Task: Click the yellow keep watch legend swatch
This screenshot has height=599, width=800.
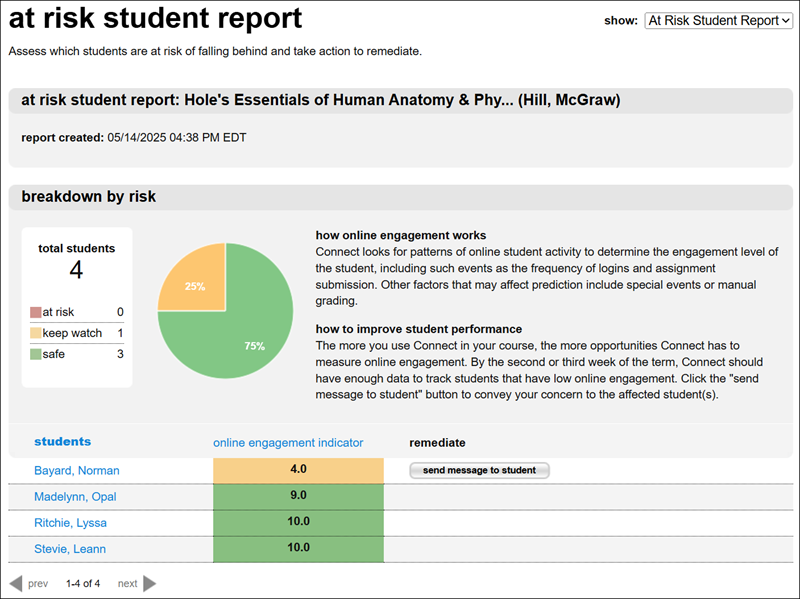Action: (36, 333)
